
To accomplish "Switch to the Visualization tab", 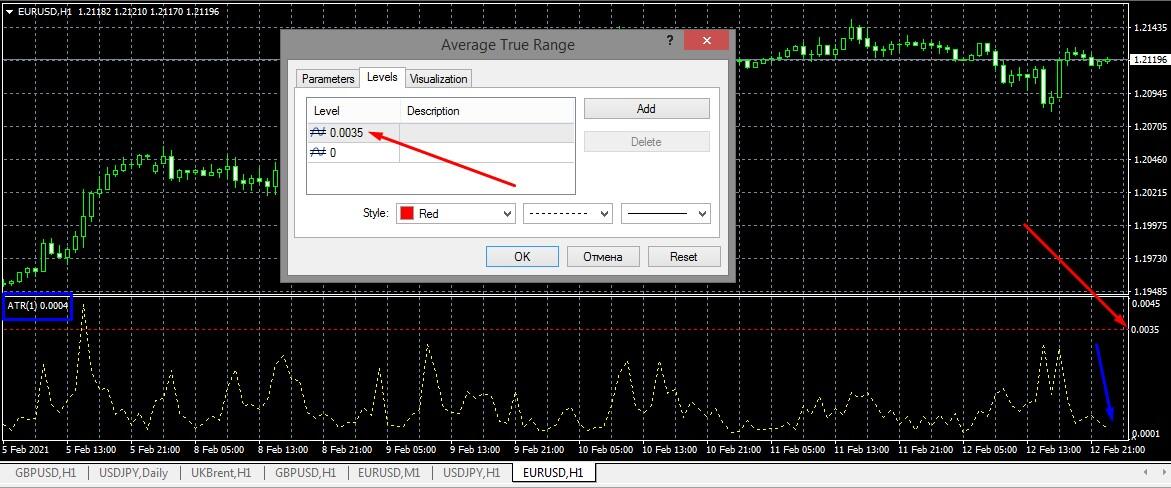I will coord(439,78).
